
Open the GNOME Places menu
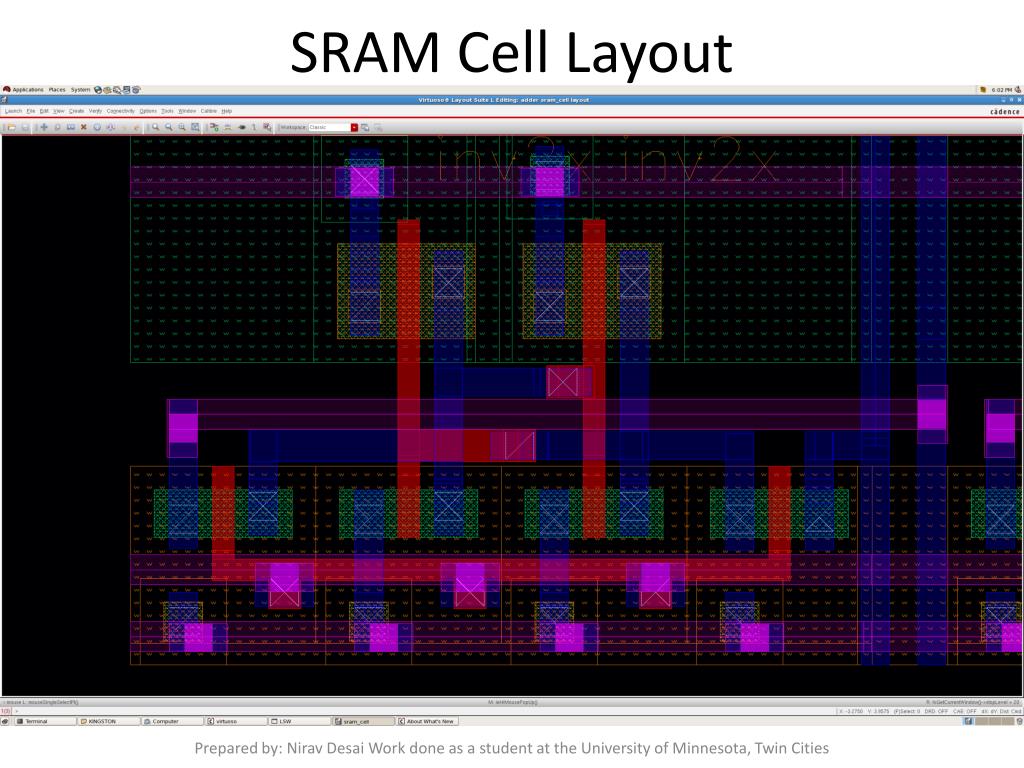[57, 89]
